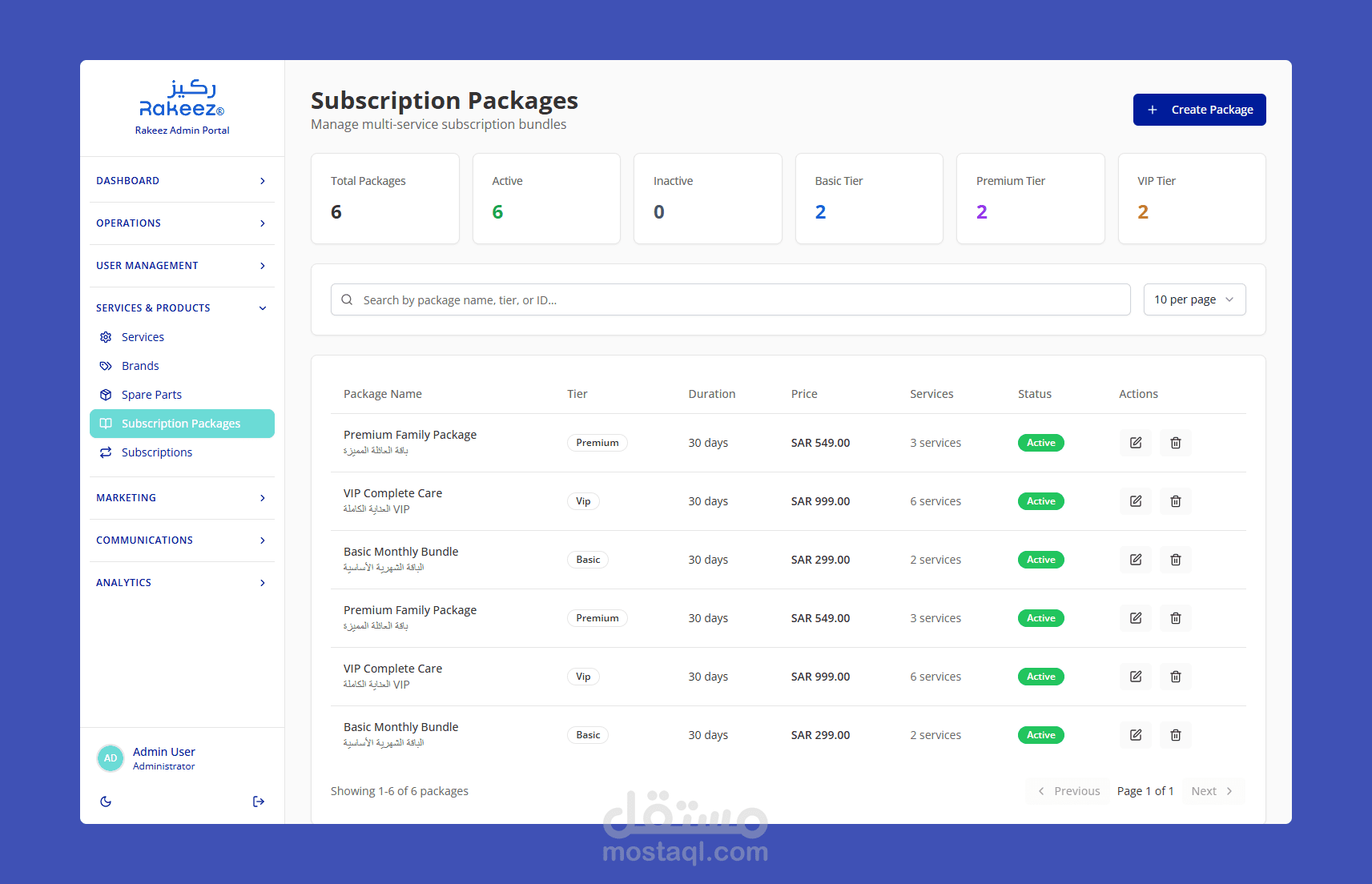Click 'Manage multi-service subscription bundles' subtitle
The image size is (1372, 884).
pyautogui.click(x=439, y=124)
